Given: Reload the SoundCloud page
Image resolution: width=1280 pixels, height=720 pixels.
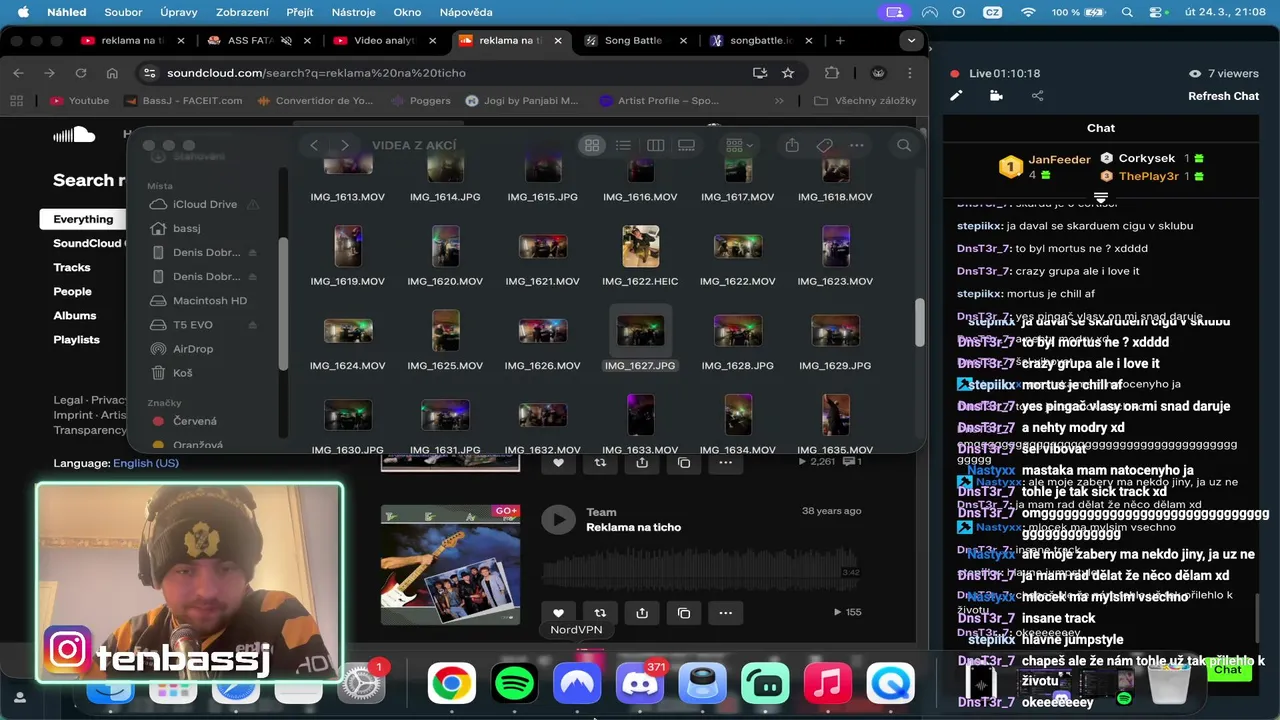Looking at the screenshot, I should coord(81,73).
